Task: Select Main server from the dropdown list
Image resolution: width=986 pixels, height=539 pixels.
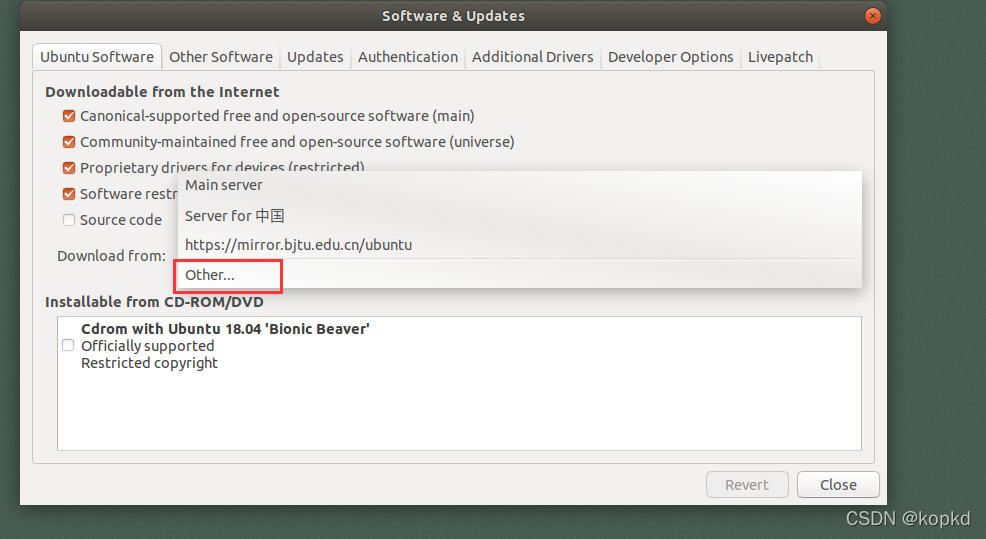Action: point(519,185)
